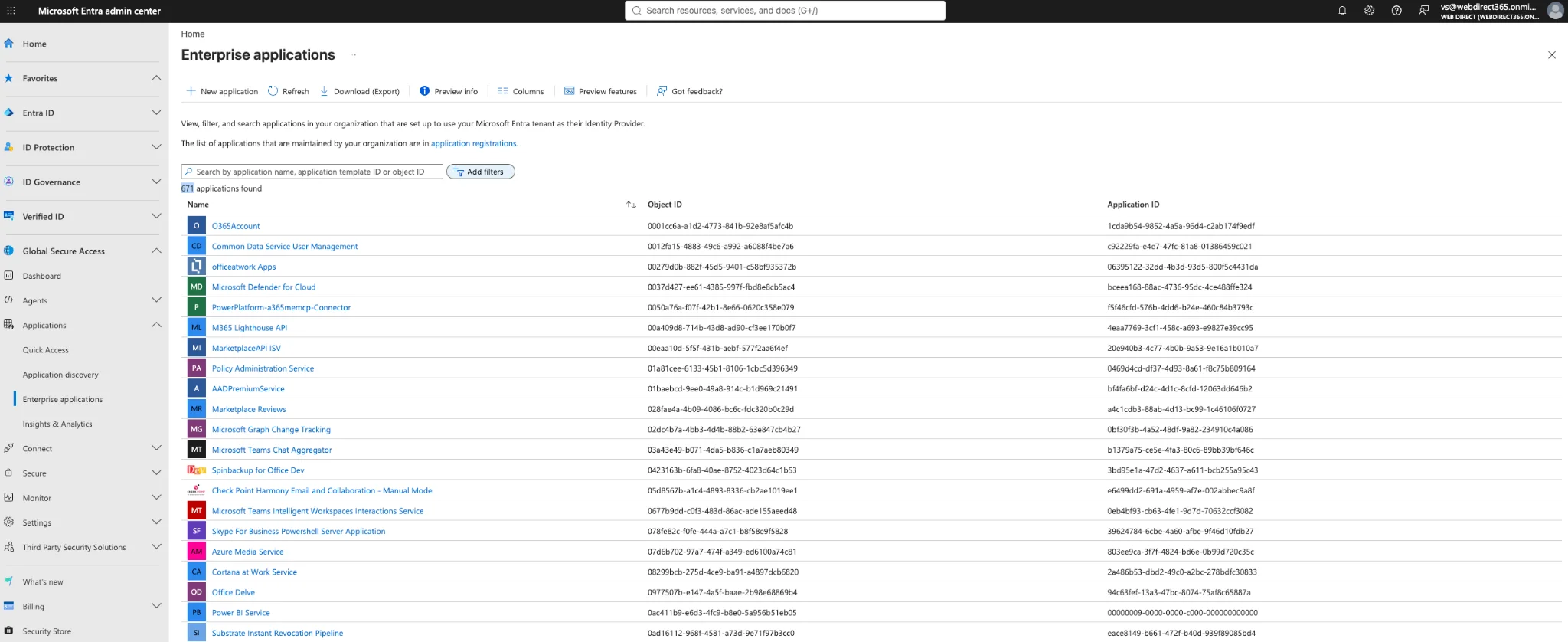Image resolution: width=1568 pixels, height=642 pixels.
Task: Collapse the Global Secure Access chevron
Action: (156, 251)
